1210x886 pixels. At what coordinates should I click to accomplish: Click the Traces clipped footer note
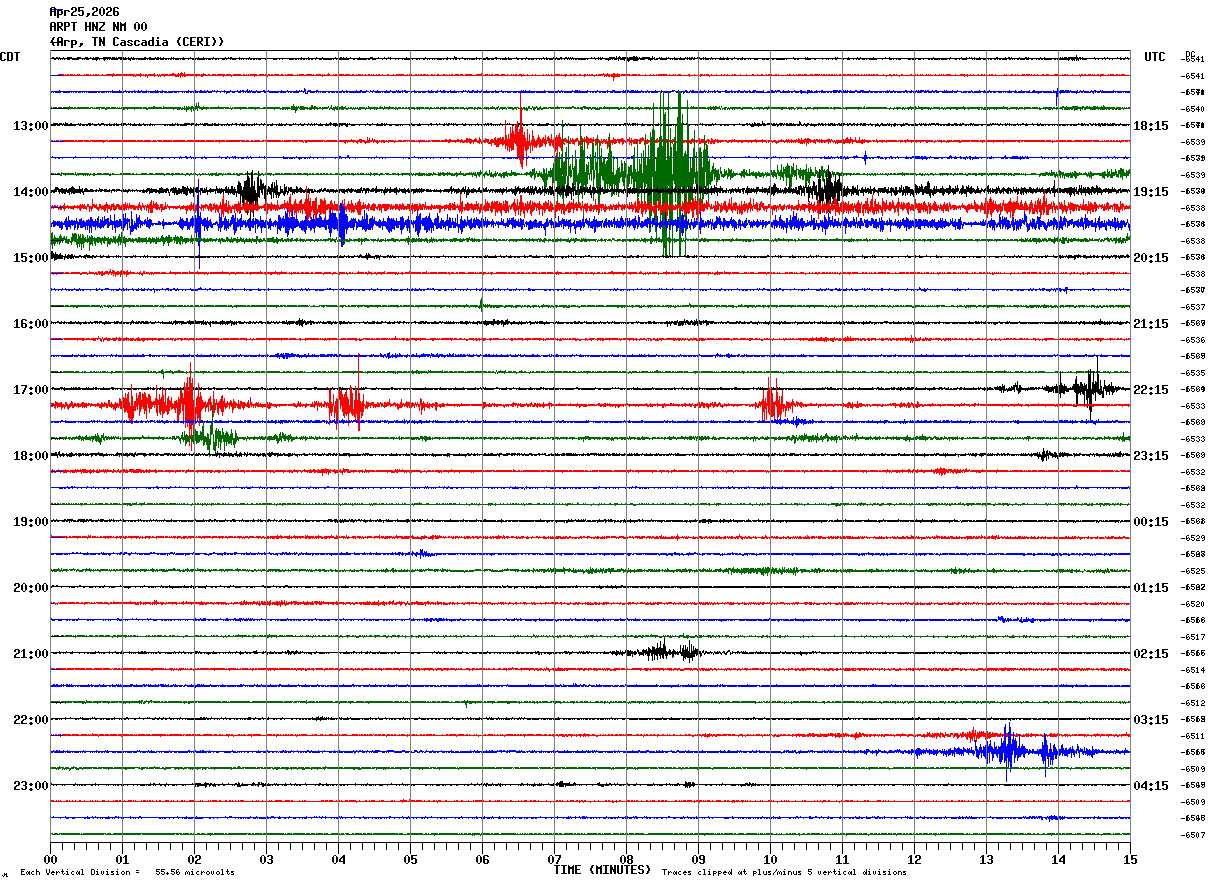pyautogui.click(x=784, y=873)
